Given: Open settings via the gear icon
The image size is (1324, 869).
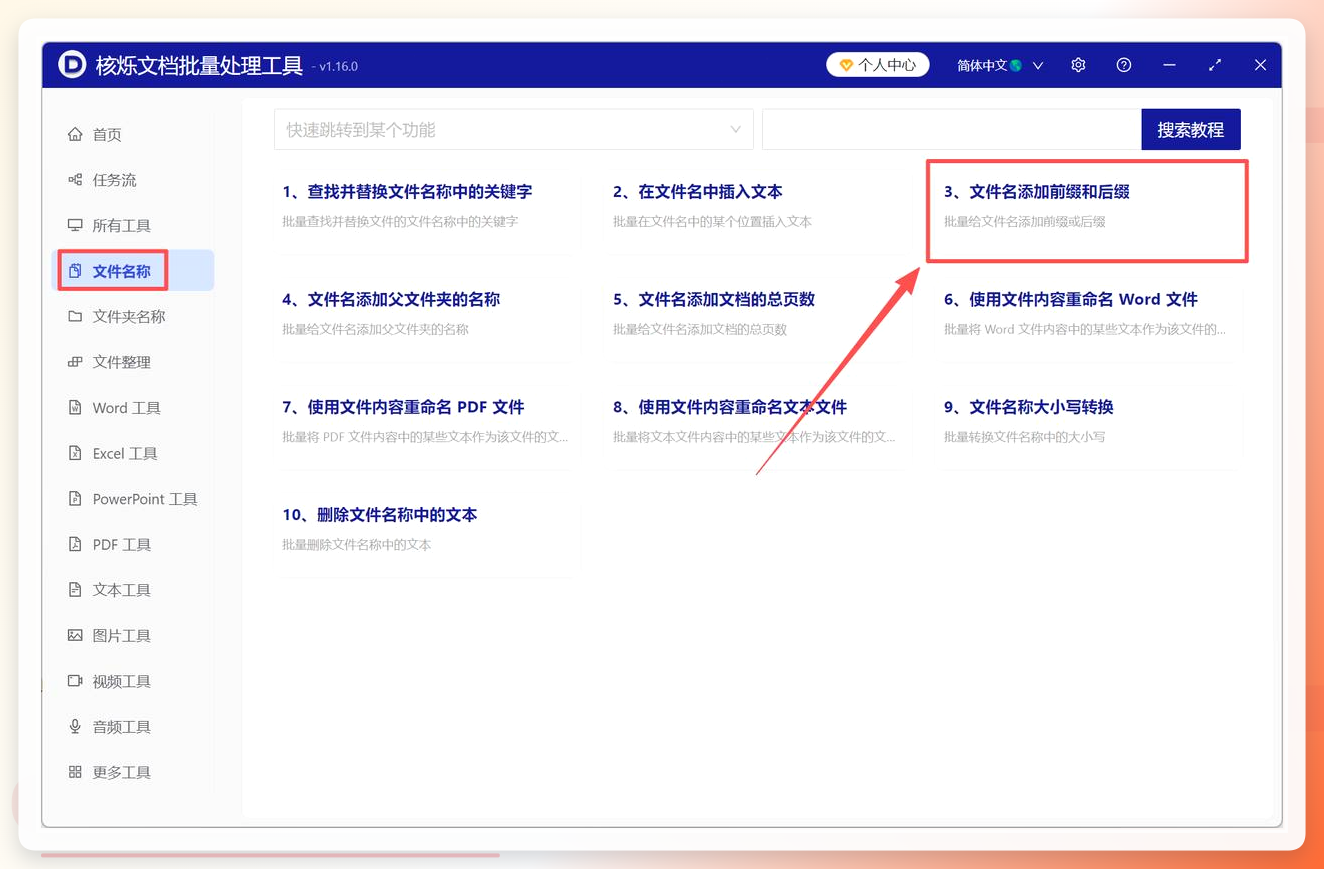Looking at the screenshot, I should pyautogui.click(x=1078, y=65).
